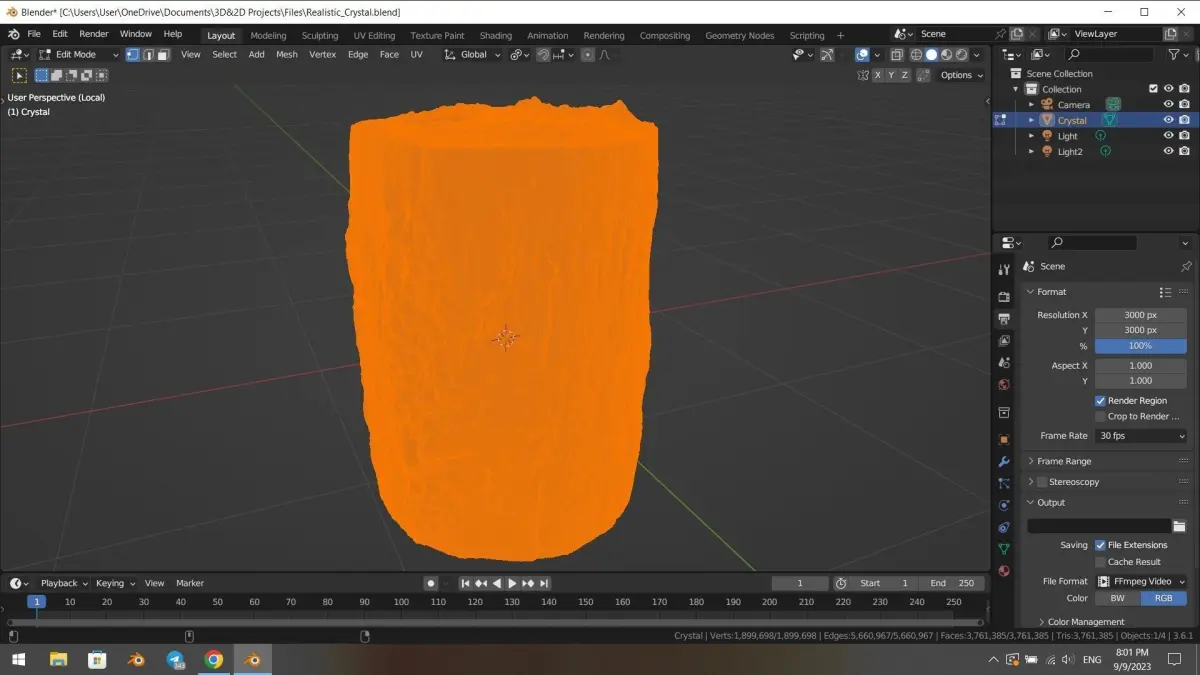Open the View Layer properties tab
The width and height of the screenshot is (1200, 675).
(1004, 341)
